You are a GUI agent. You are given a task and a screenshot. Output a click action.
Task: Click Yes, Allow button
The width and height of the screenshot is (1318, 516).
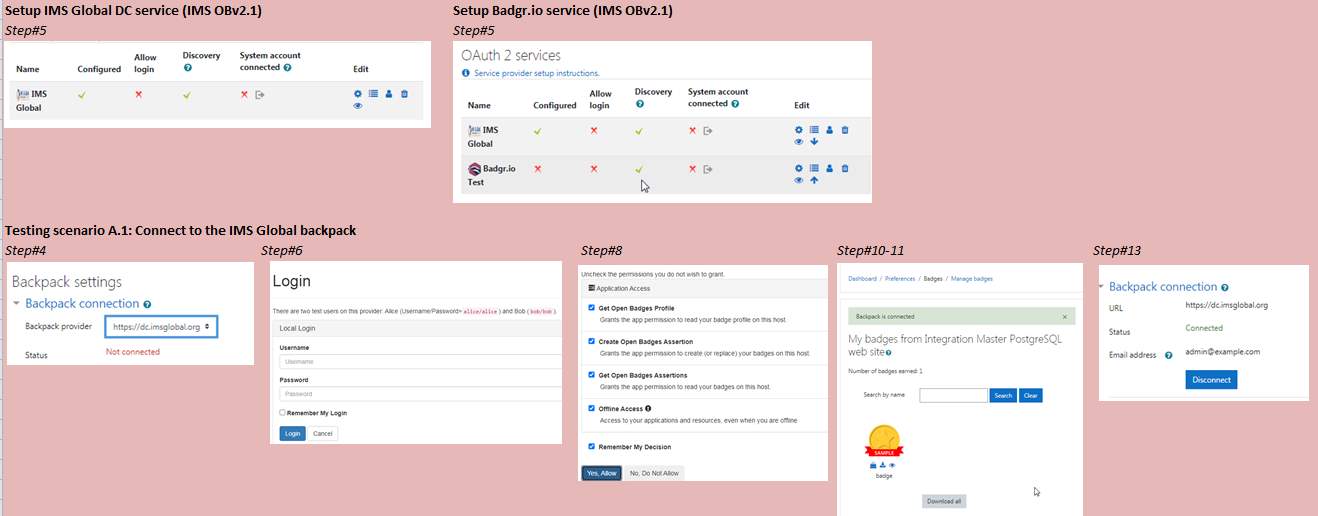(601, 473)
